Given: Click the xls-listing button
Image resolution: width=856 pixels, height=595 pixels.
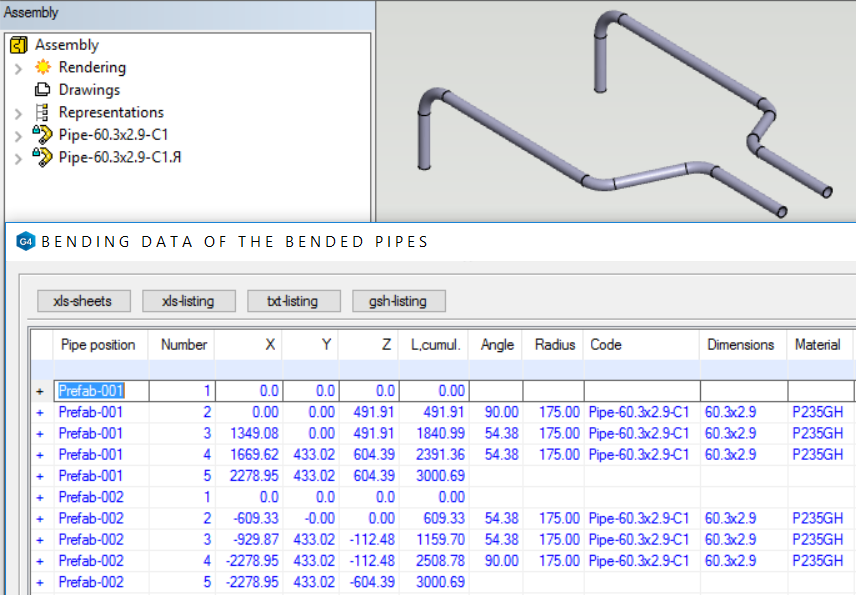Looking at the screenshot, I should 190,301.
